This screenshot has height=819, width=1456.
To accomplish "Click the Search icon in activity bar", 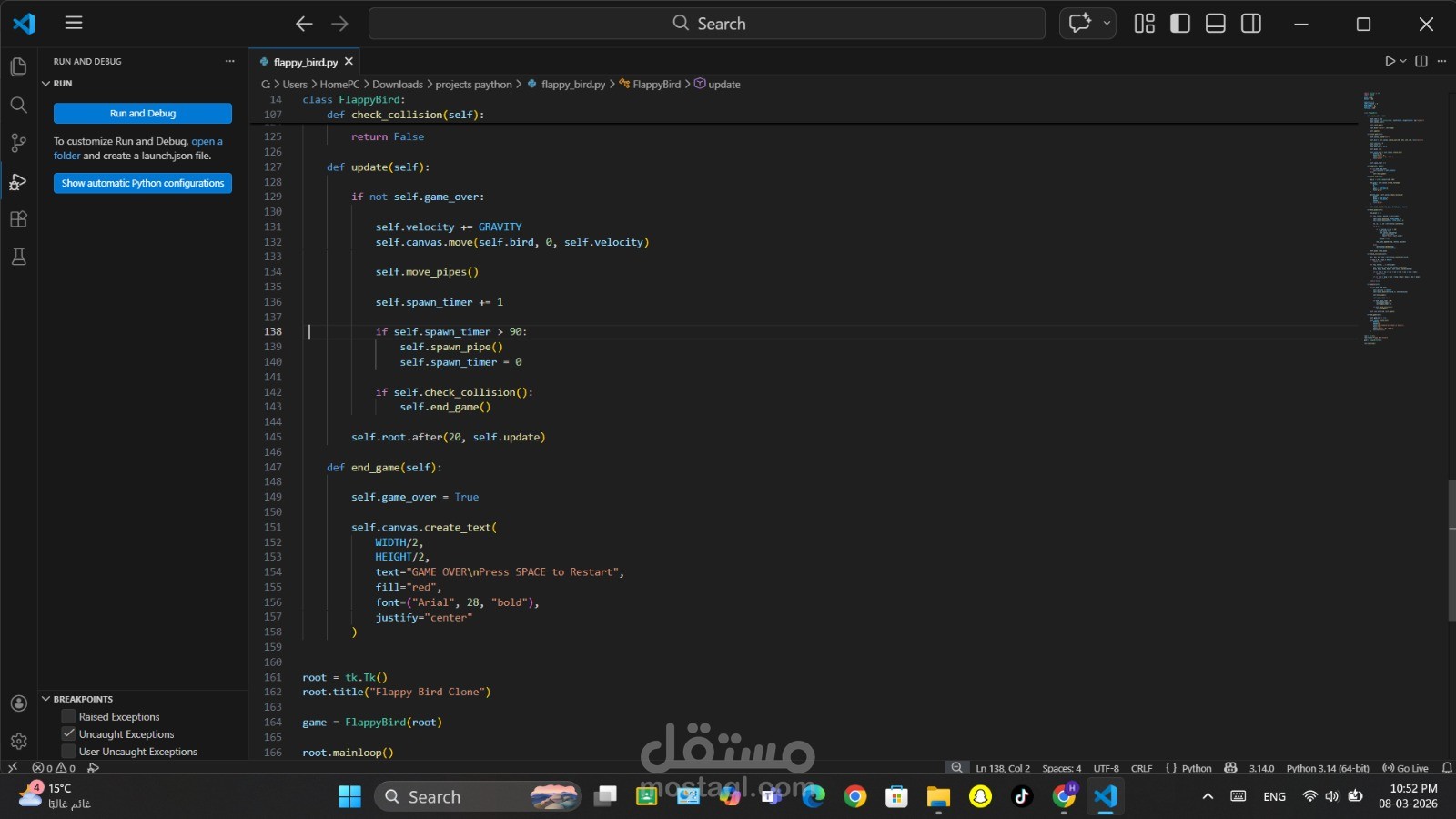I will point(18,105).
